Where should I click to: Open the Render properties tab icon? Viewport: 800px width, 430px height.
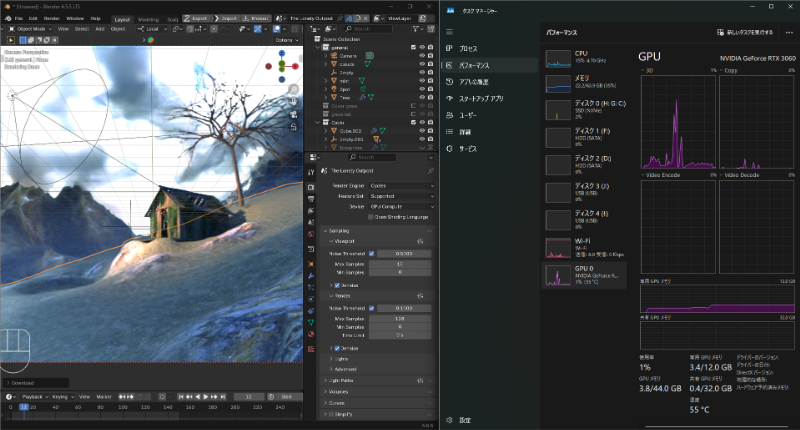311,187
